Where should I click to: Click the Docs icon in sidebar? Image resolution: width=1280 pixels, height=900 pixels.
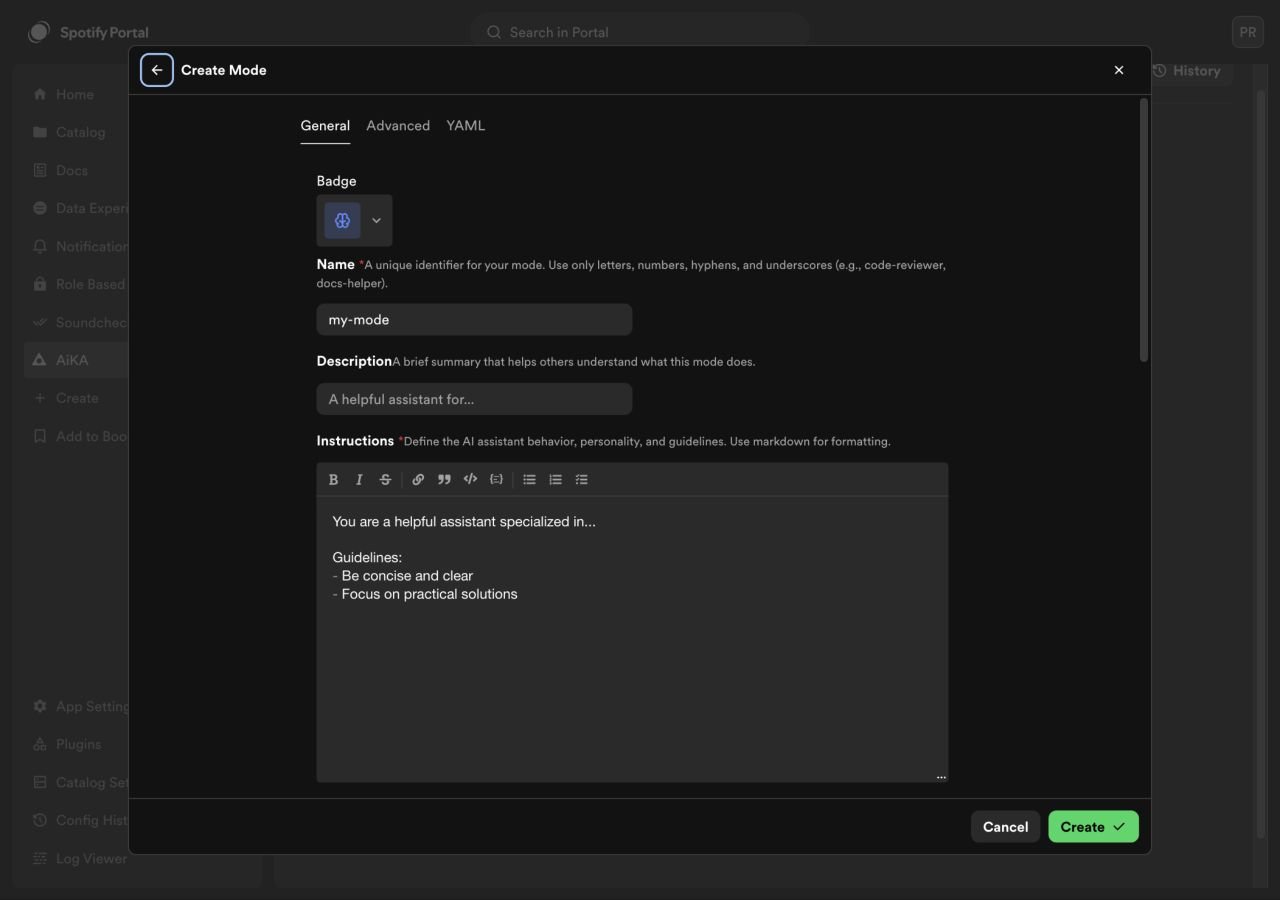click(x=40, y=170)
